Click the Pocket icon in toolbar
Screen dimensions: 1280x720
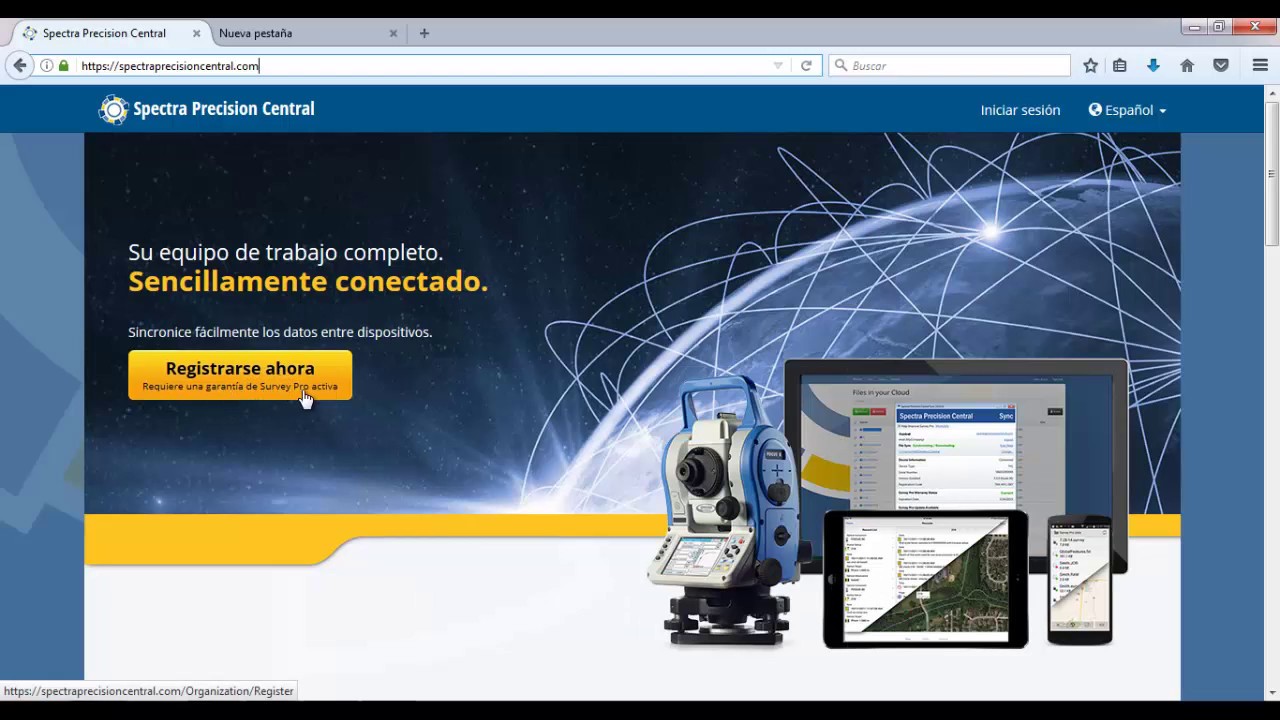pyautogui.click(x=1221, y=65)
